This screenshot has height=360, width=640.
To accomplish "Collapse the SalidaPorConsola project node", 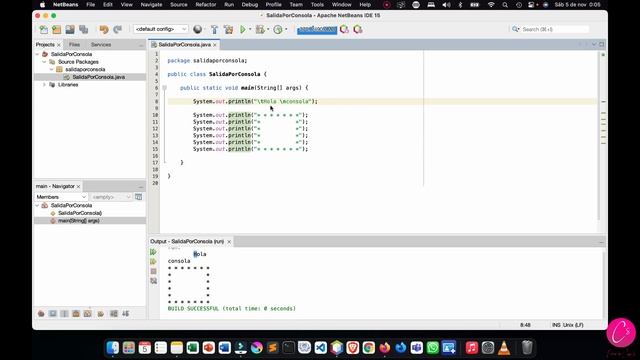I will pyautogui.click(x=37, y=54).
